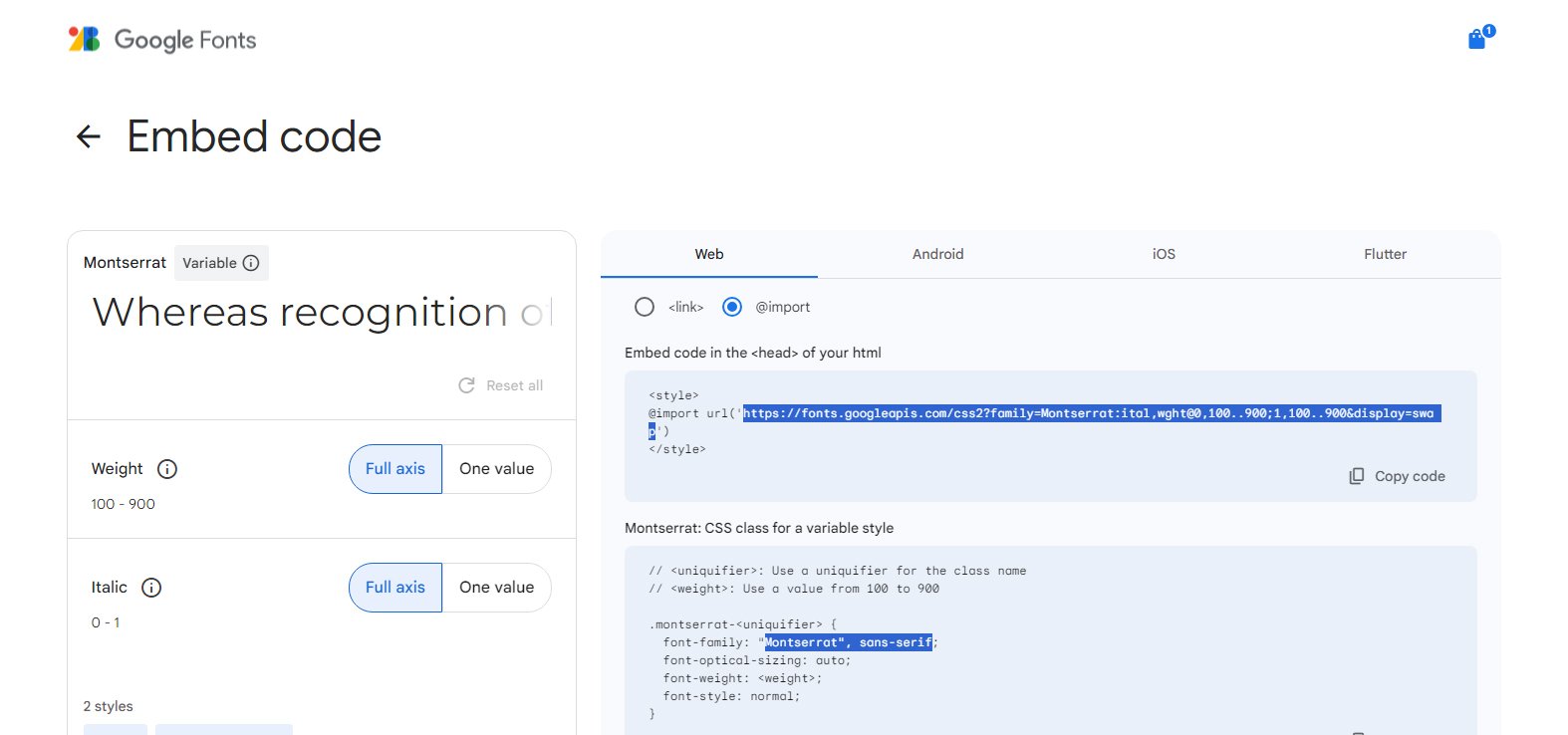Image resolution: width=1568 pixels, height=735 pixels.
Task: Show Italic axis info icon
Action: 151,588
